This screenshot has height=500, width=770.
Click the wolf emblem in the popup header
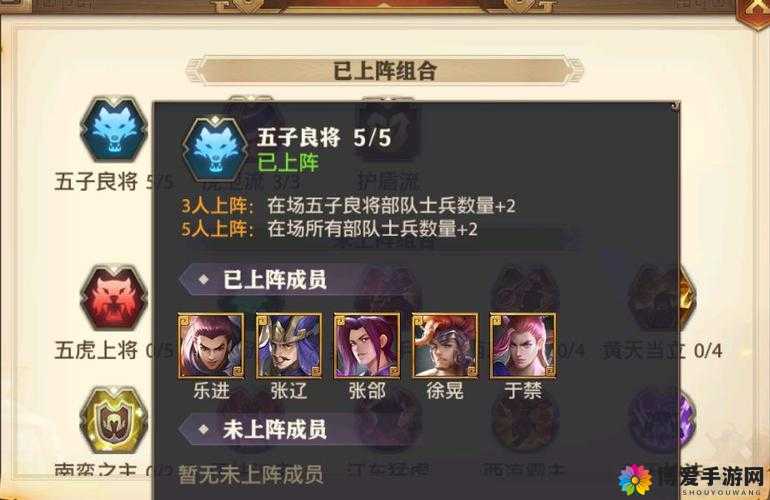pyautogui.click(x=215, y=148)
